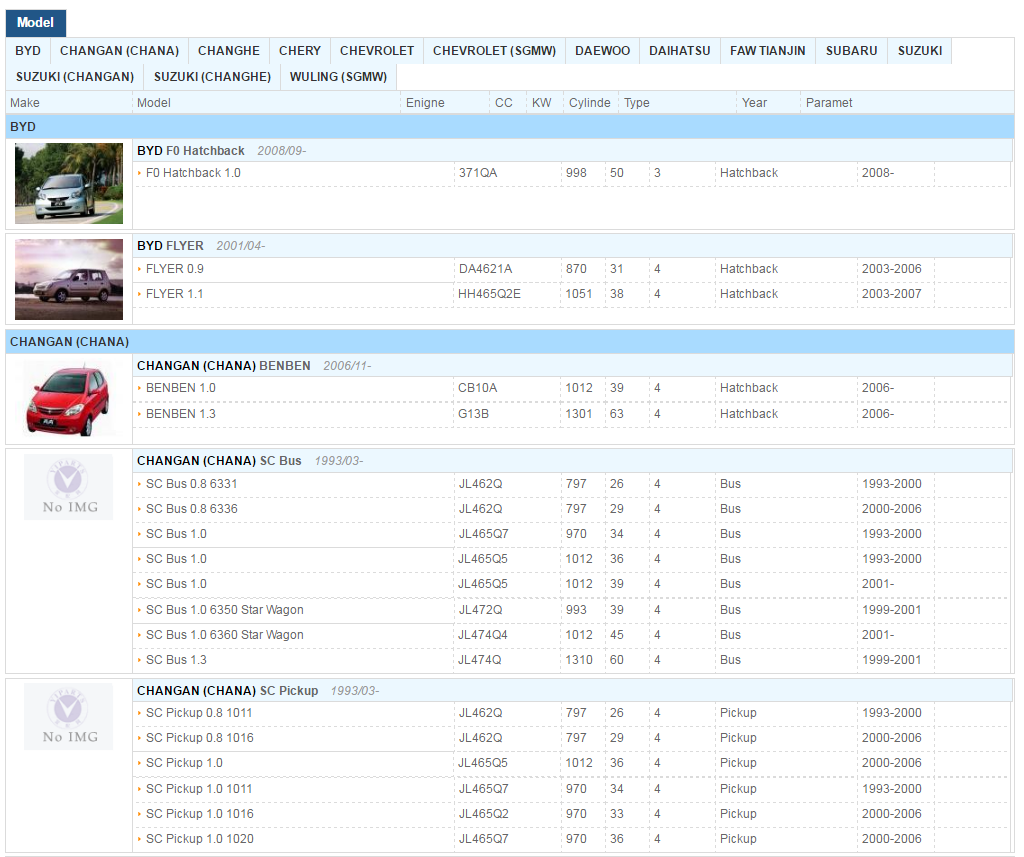The height and width of the screenshot is (857, 1024).
Task: Open the SC Pickup 0.8 1011 entry
Action: pos(199,713)
